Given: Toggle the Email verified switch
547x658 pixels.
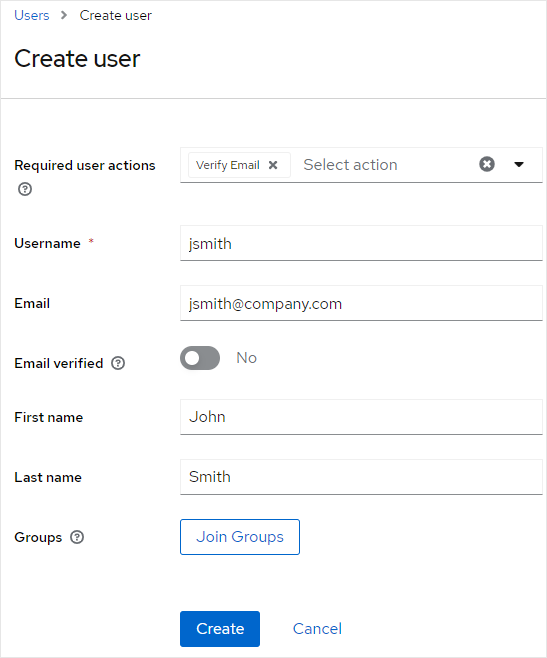Looking at the screenshot, I should coord(200,358).
